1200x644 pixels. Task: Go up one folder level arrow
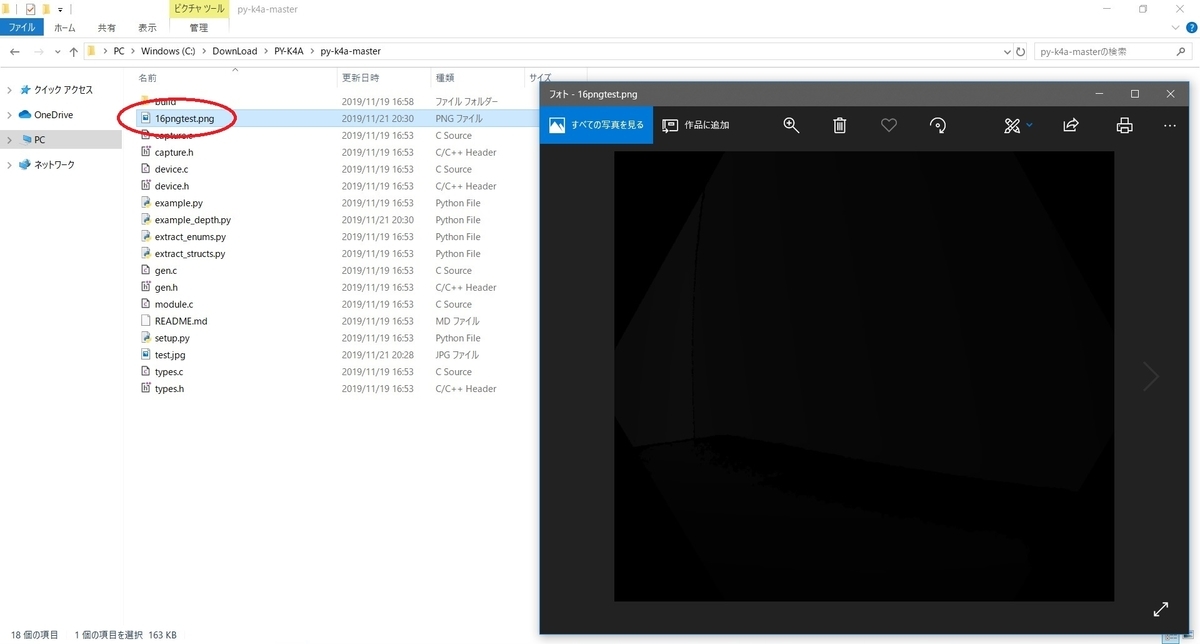pos(73,51)
